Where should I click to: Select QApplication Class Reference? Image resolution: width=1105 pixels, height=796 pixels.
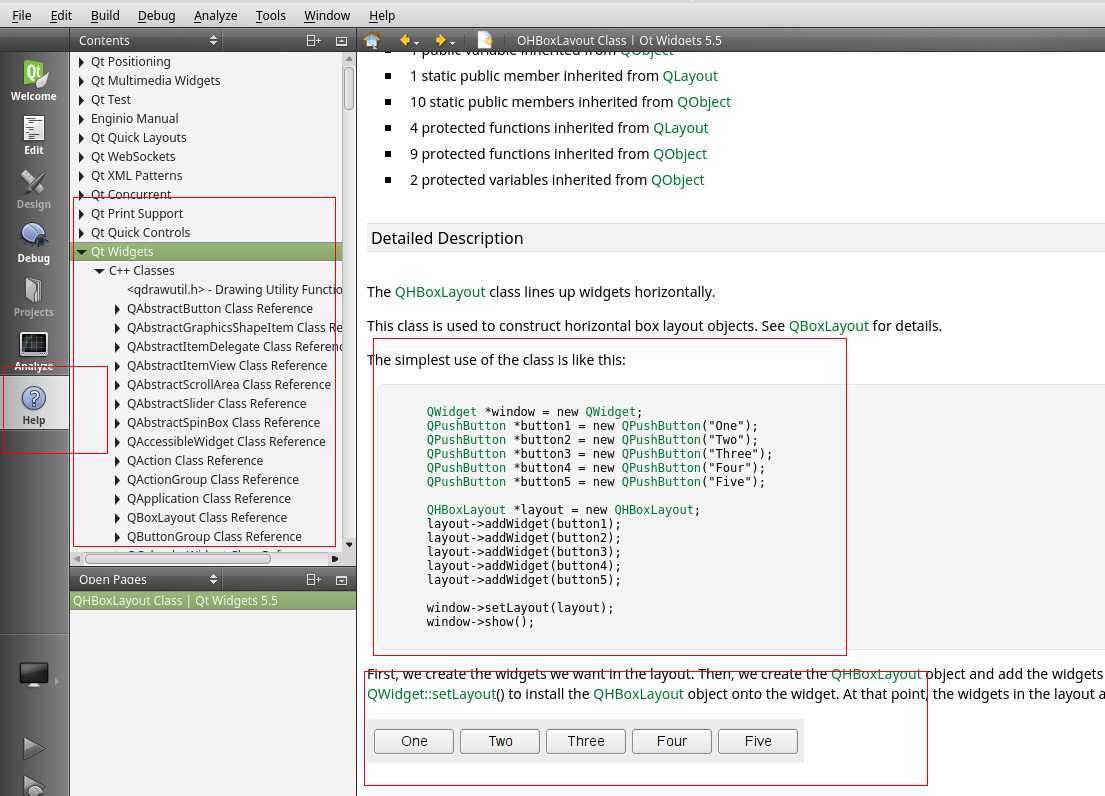point(209,499)
